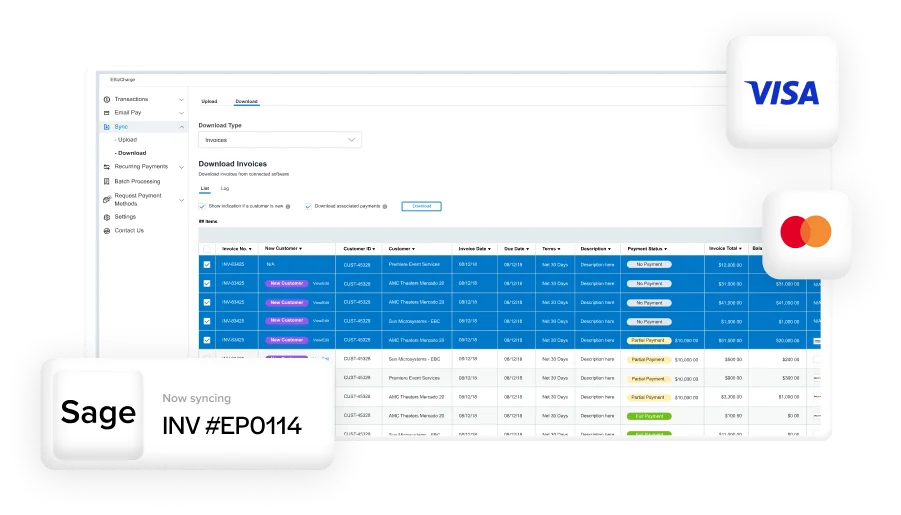Toggle the select-all checkbox in table header
Viewport: 901px width, 515px height.
pos(207,249)
